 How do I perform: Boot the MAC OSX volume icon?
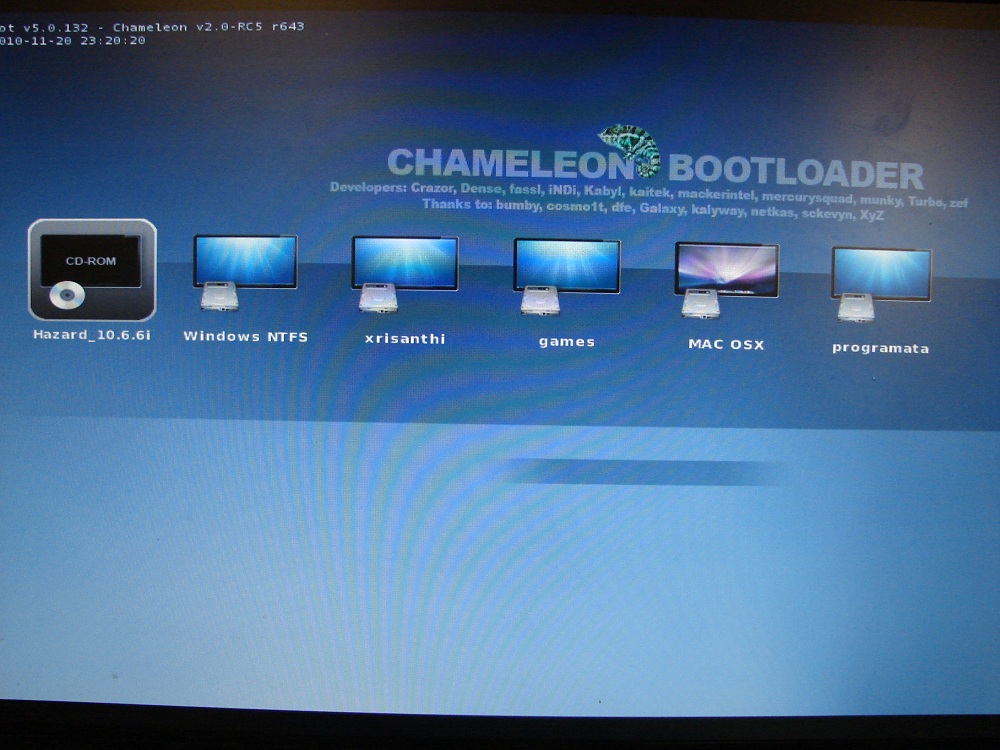(x=726, y=281)
